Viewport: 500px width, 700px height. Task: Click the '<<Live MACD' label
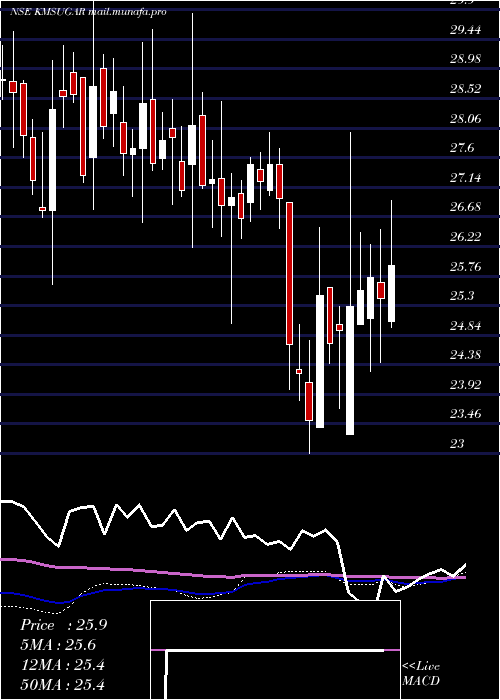click(x=421, y=673)
